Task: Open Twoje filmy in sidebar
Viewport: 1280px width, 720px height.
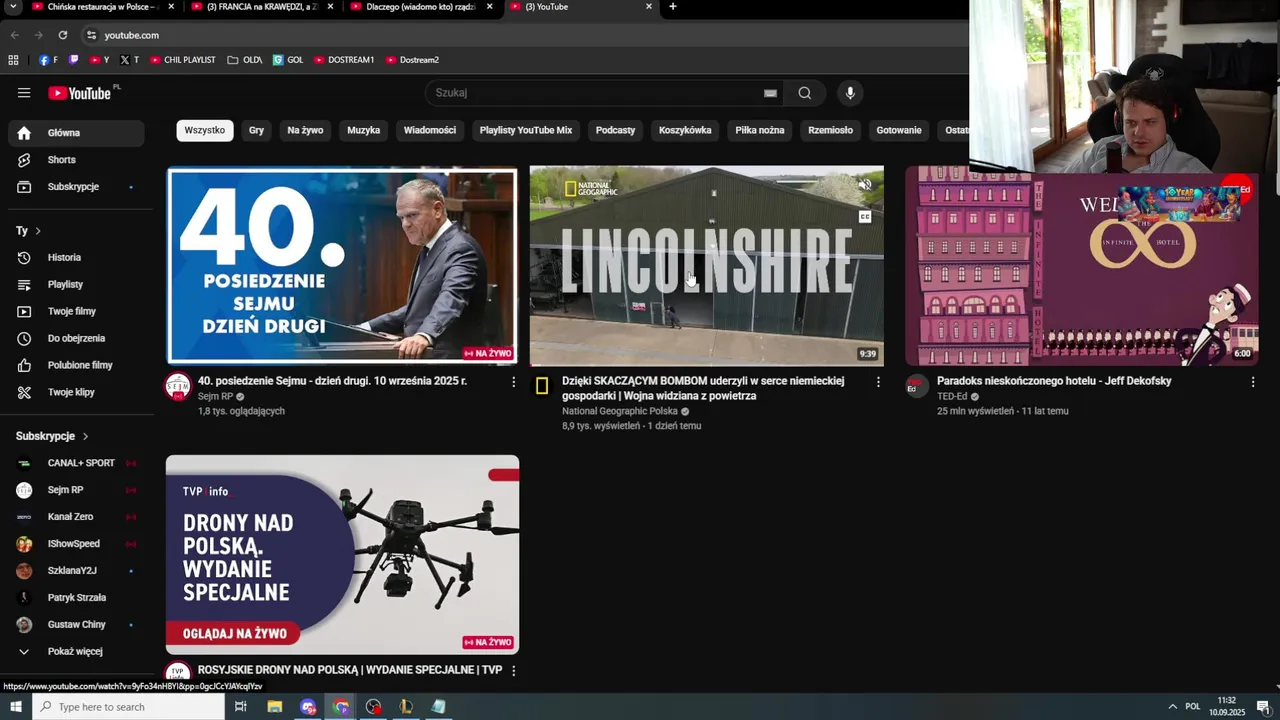Action: 77,312
